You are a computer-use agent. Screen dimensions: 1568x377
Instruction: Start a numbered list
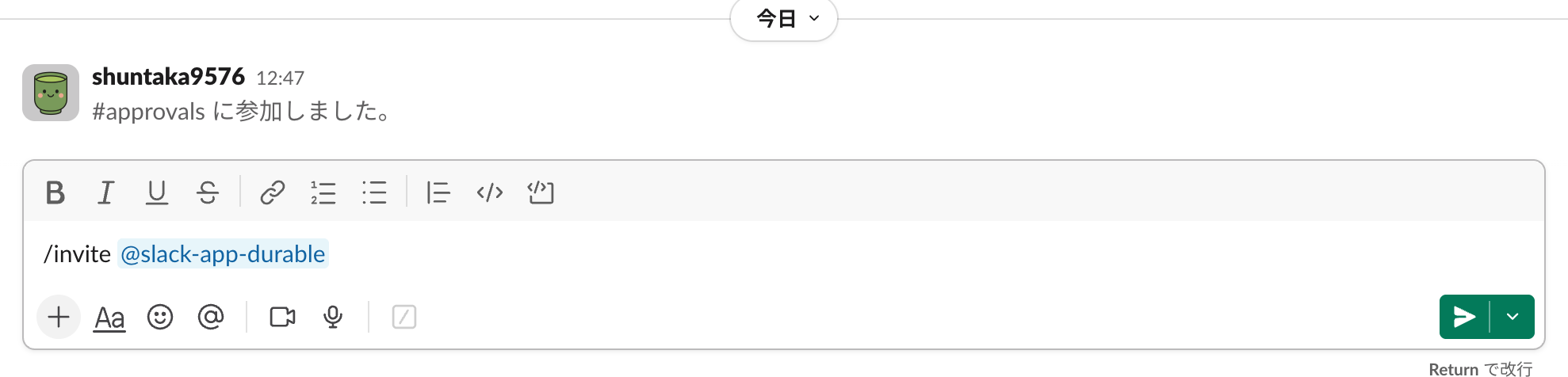pos(323,192)
